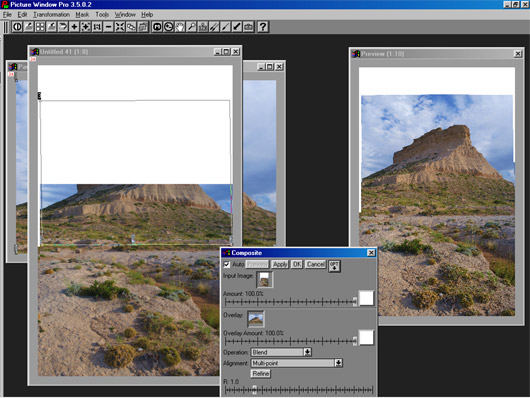Click the Amount slider track

[291, 302]
